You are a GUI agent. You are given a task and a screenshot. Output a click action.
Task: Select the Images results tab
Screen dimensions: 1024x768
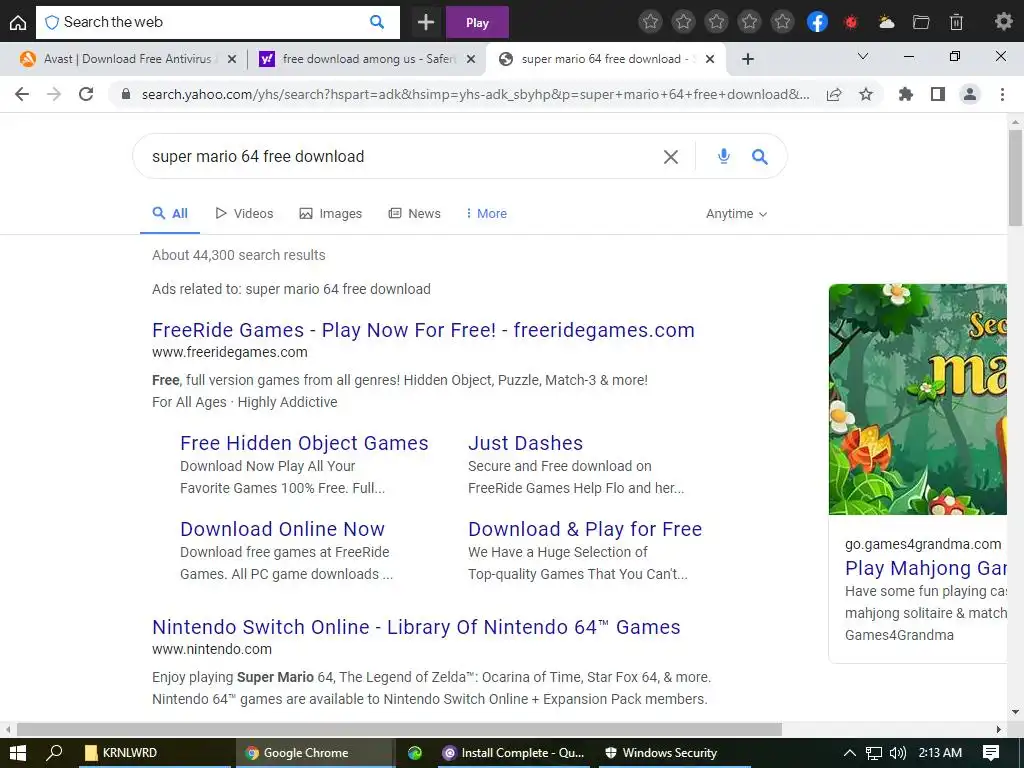pos(330,214)
